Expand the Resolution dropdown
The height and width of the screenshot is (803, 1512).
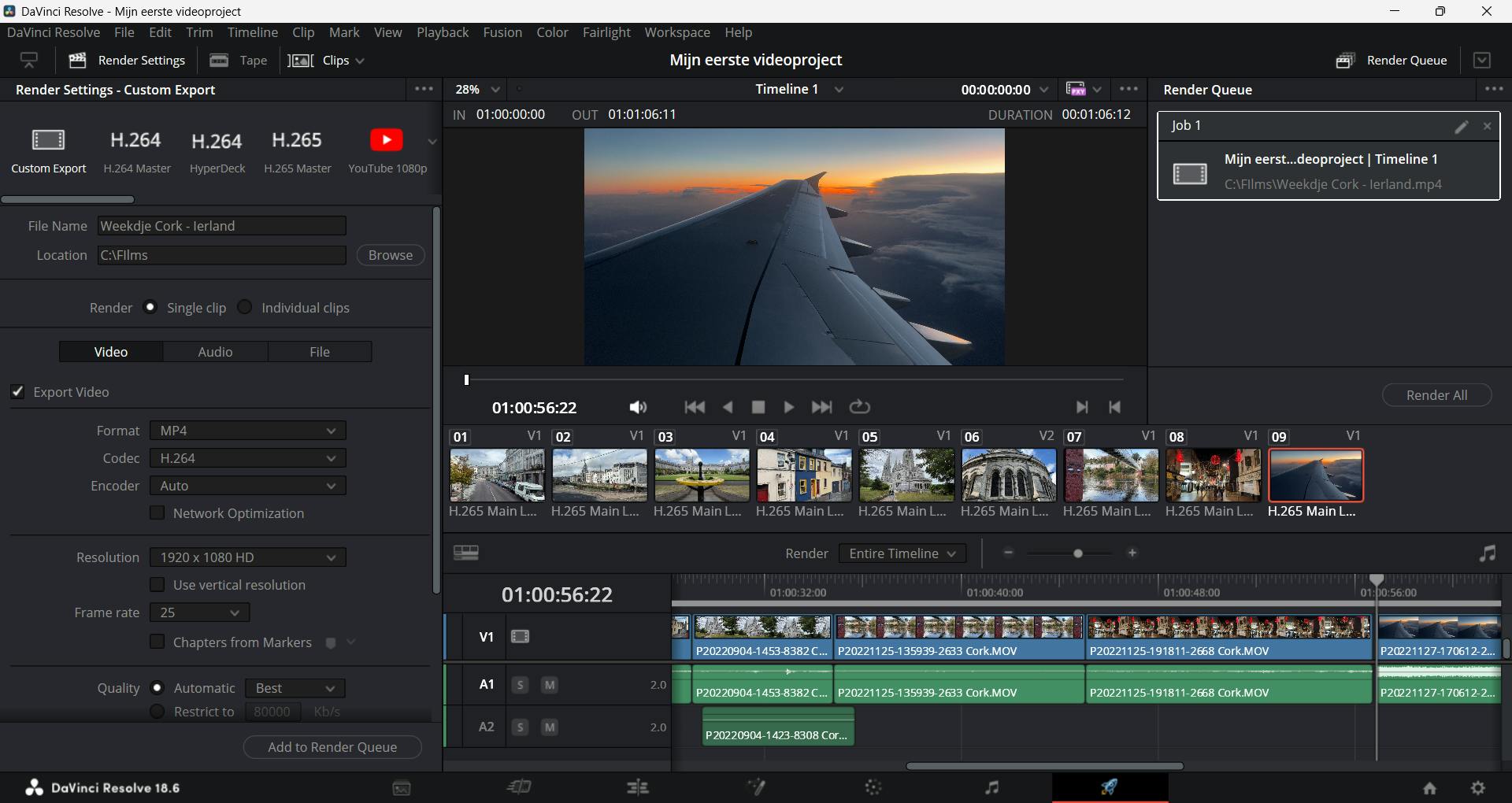tap(247, 557)
